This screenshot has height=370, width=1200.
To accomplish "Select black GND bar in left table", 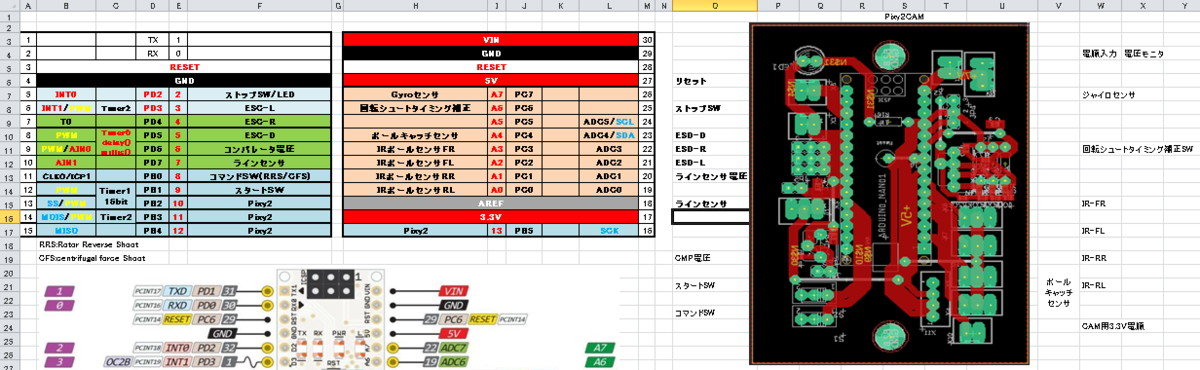I will tap(184, 80).
